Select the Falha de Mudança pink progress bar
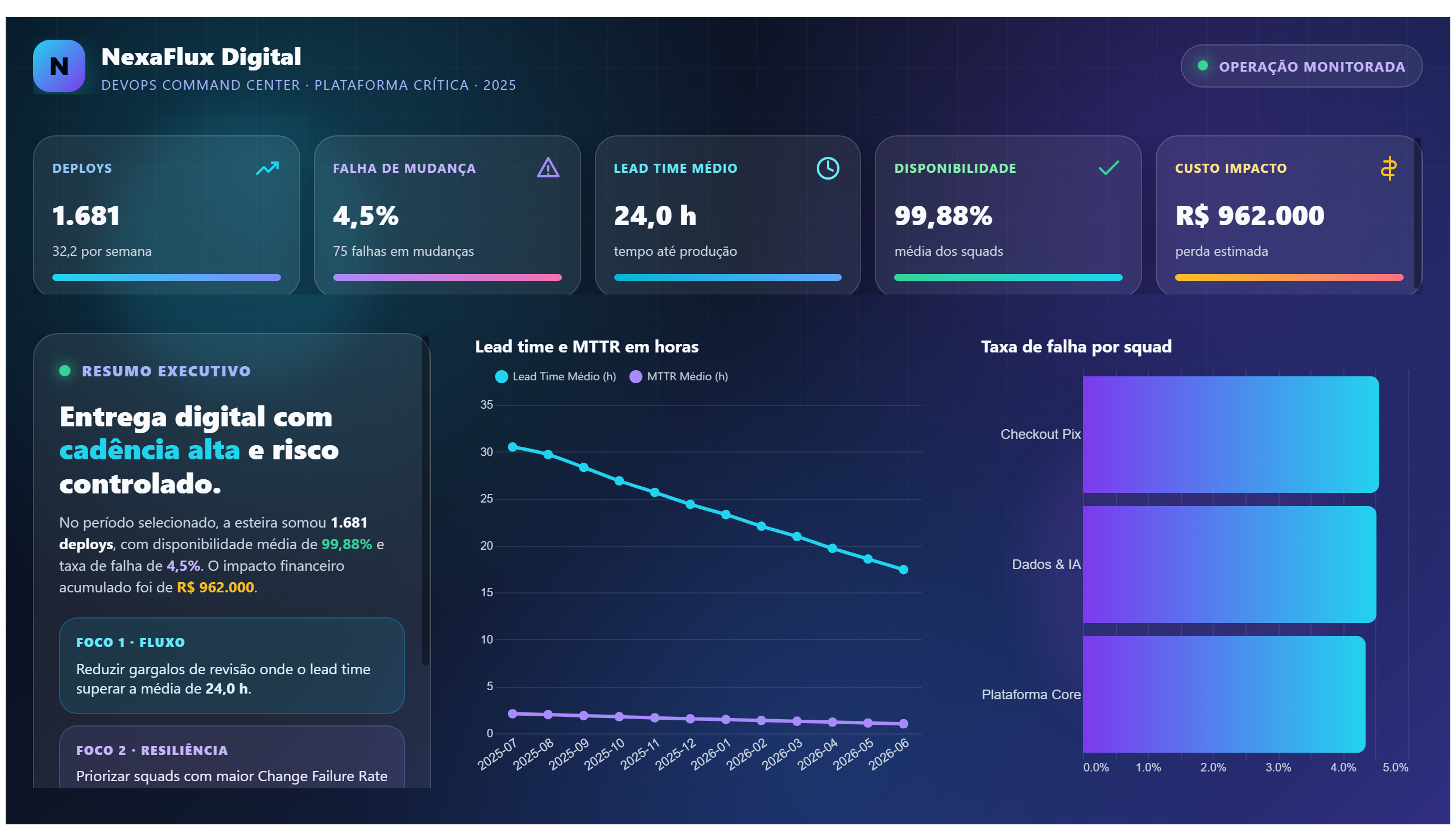Image resolution: width=1456 pixels, height=830 pixels. coord(447,277)
